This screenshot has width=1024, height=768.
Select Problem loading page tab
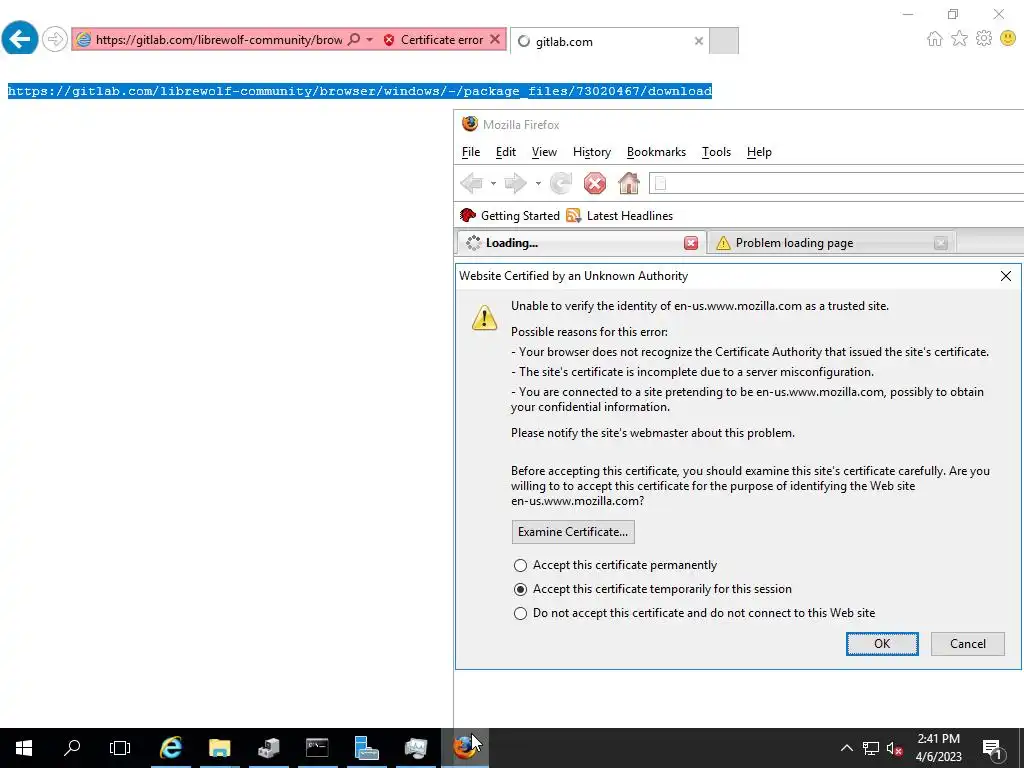pyautogui.click(x=831, y=243)
